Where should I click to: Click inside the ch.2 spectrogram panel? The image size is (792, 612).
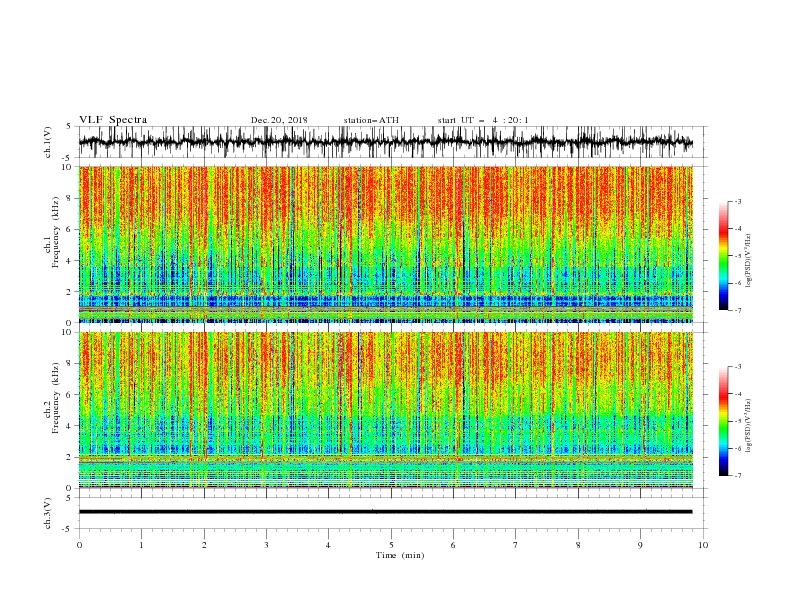pyautogui.click(x=386, y=410)
